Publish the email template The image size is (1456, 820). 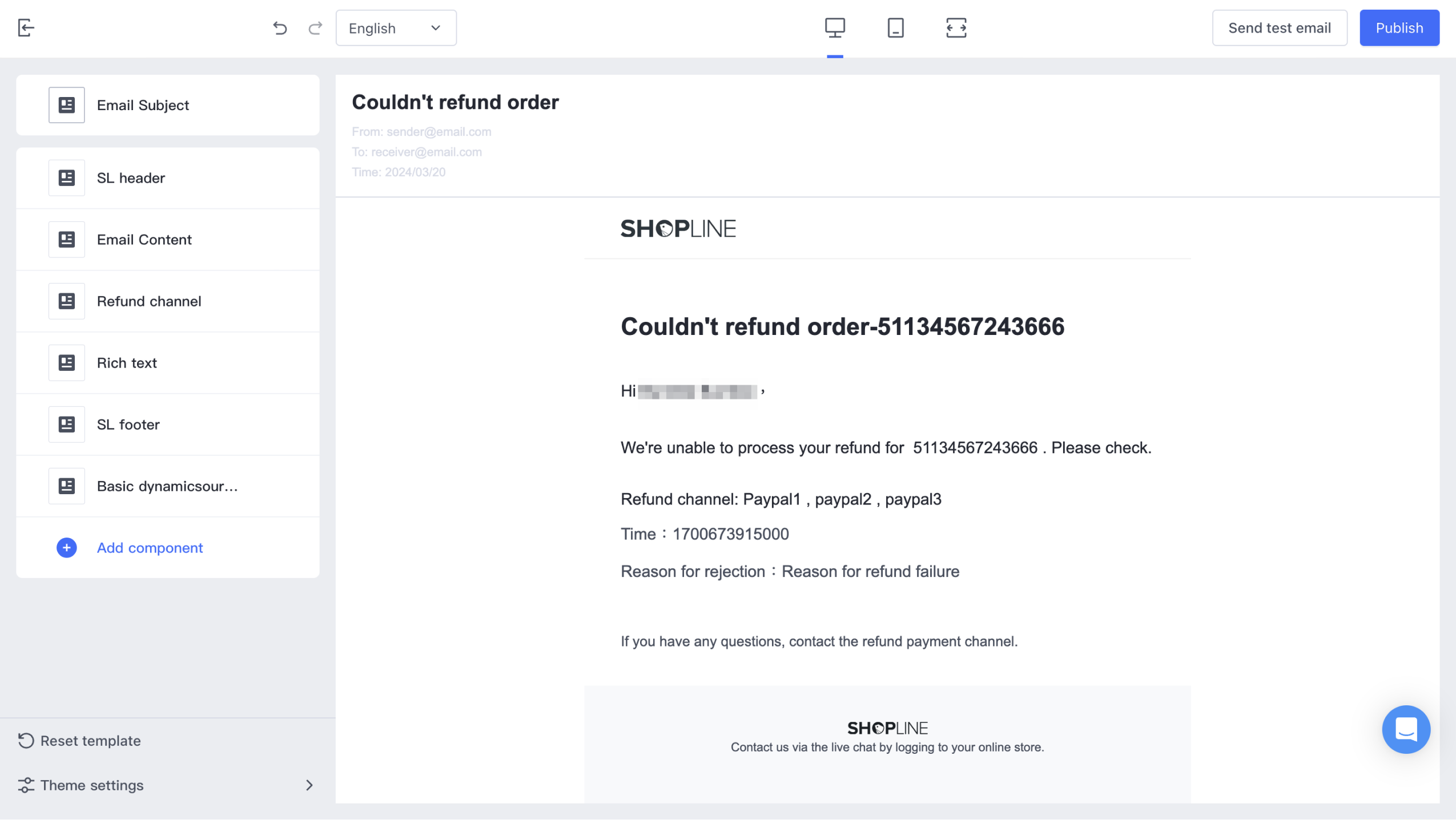click(1399, 28)
